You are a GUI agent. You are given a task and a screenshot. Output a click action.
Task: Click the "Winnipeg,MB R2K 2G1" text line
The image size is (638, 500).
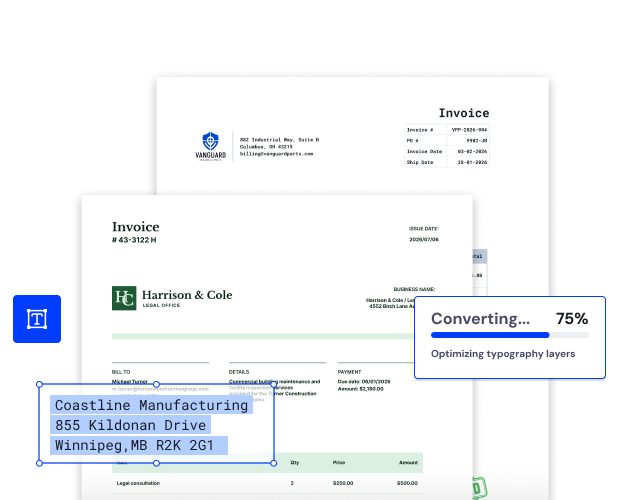click(134, 445)
